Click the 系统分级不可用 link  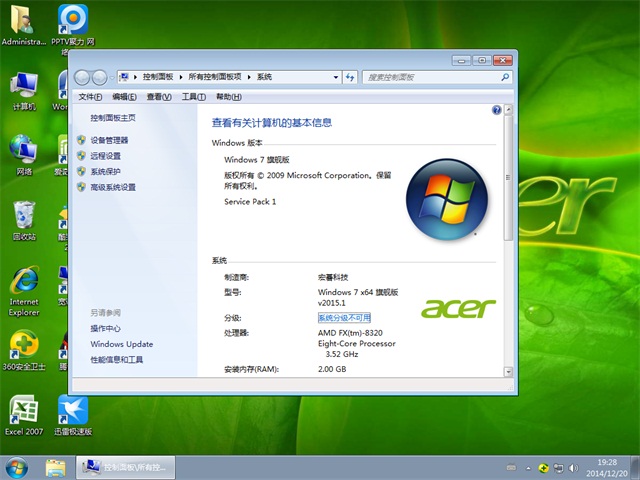pos(344,317)
